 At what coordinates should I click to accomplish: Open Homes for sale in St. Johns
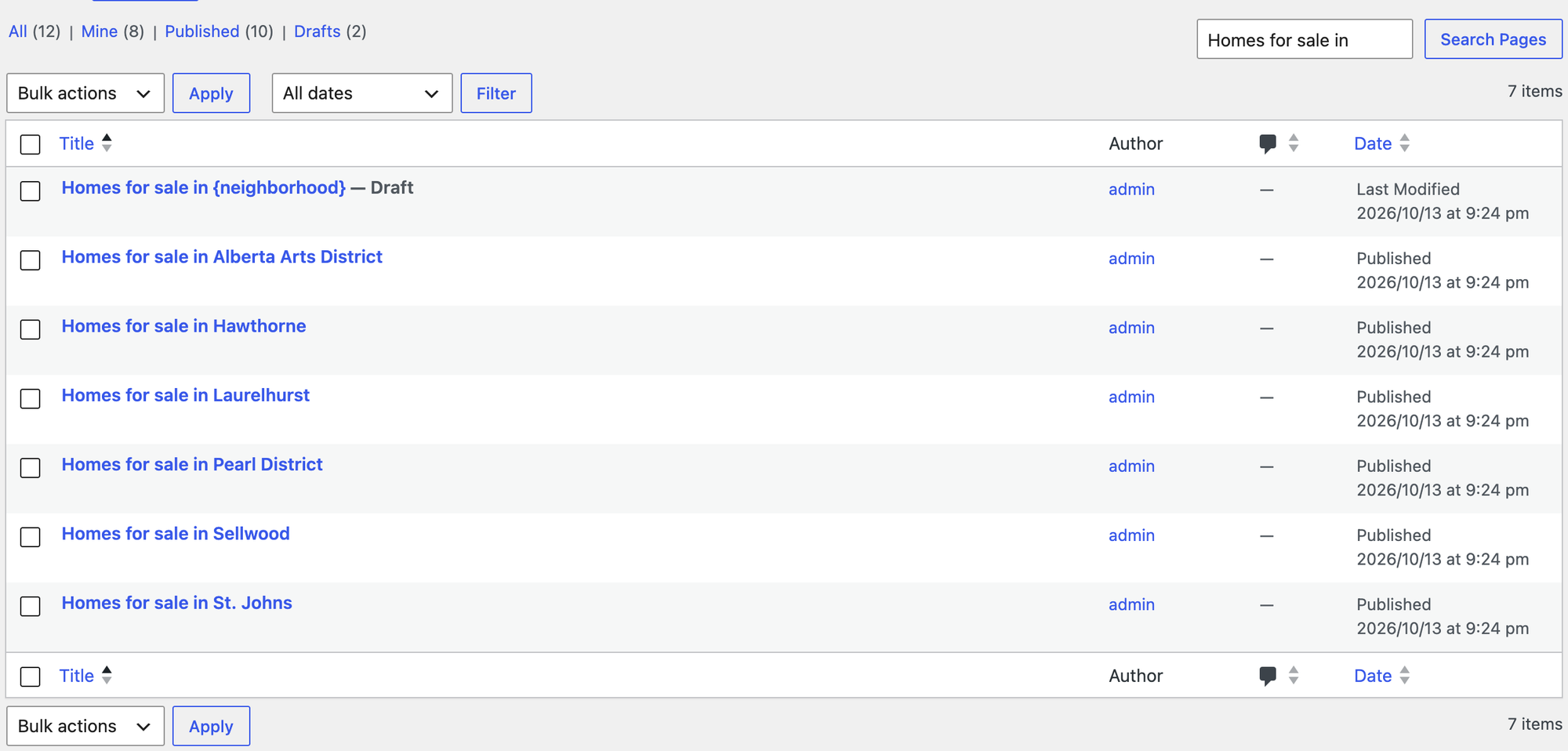(x=176, y=603)
